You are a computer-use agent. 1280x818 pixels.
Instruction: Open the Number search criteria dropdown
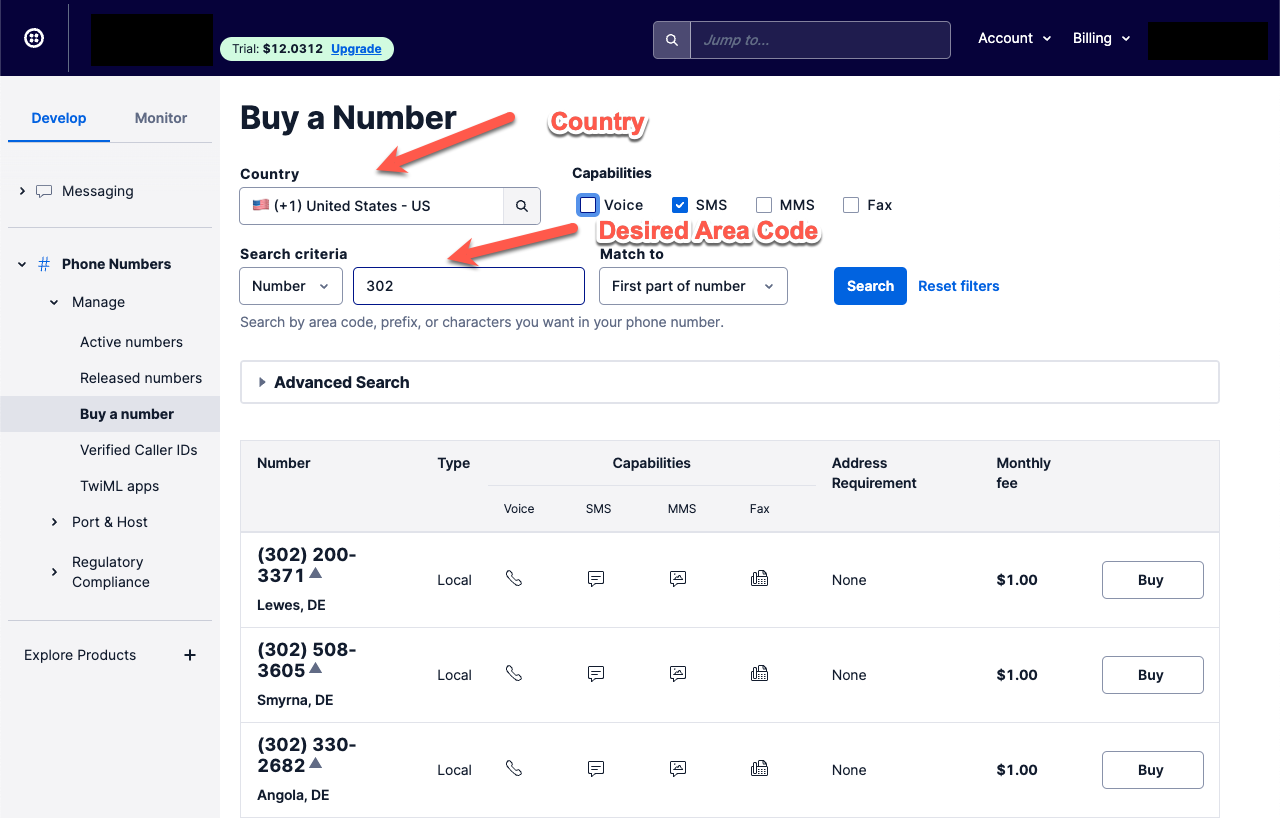[291, 286]
